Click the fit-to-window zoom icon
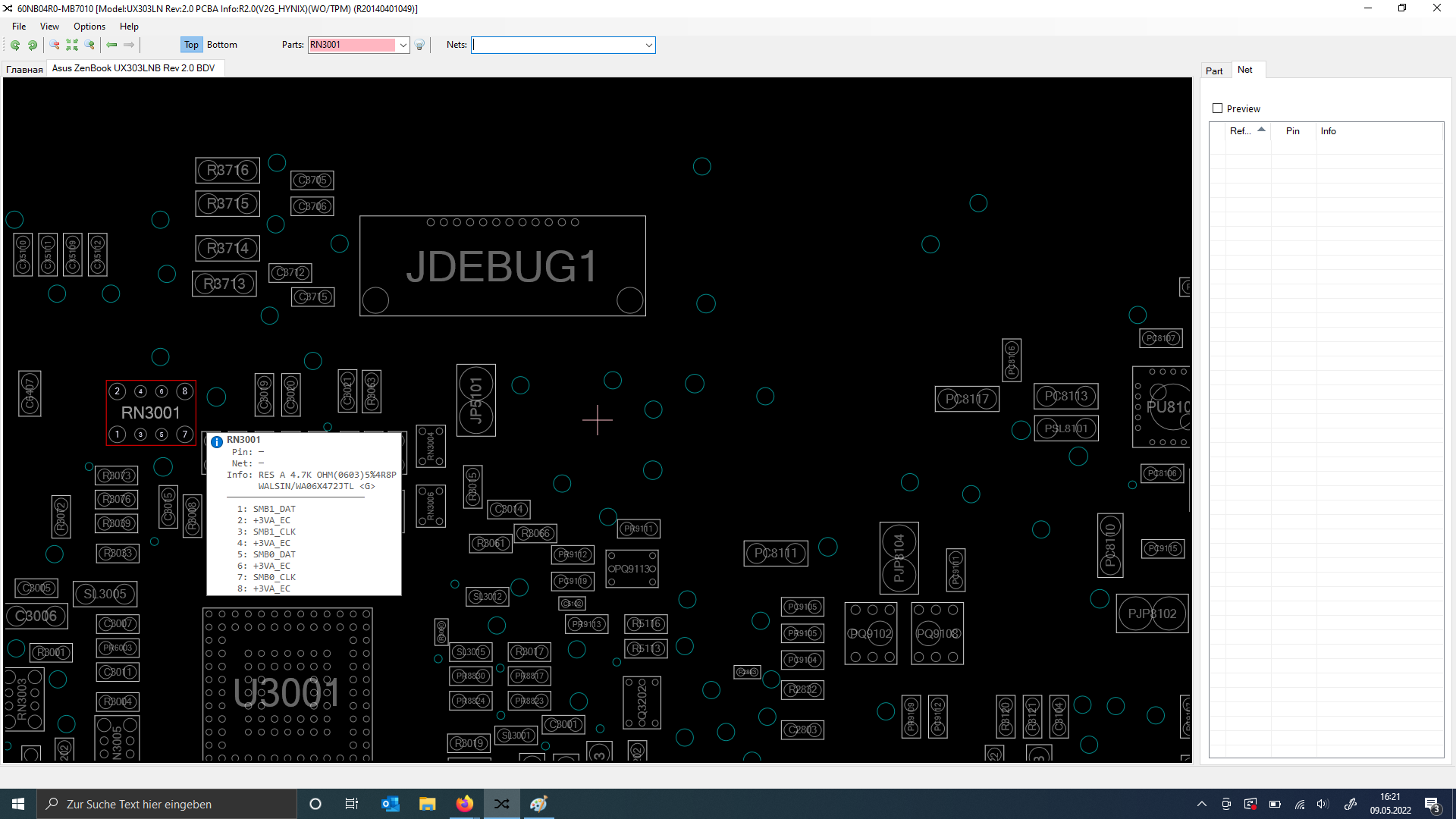The width and height of the screenshot is (1456, 819). pyautogui.click(x=72, y=45)
